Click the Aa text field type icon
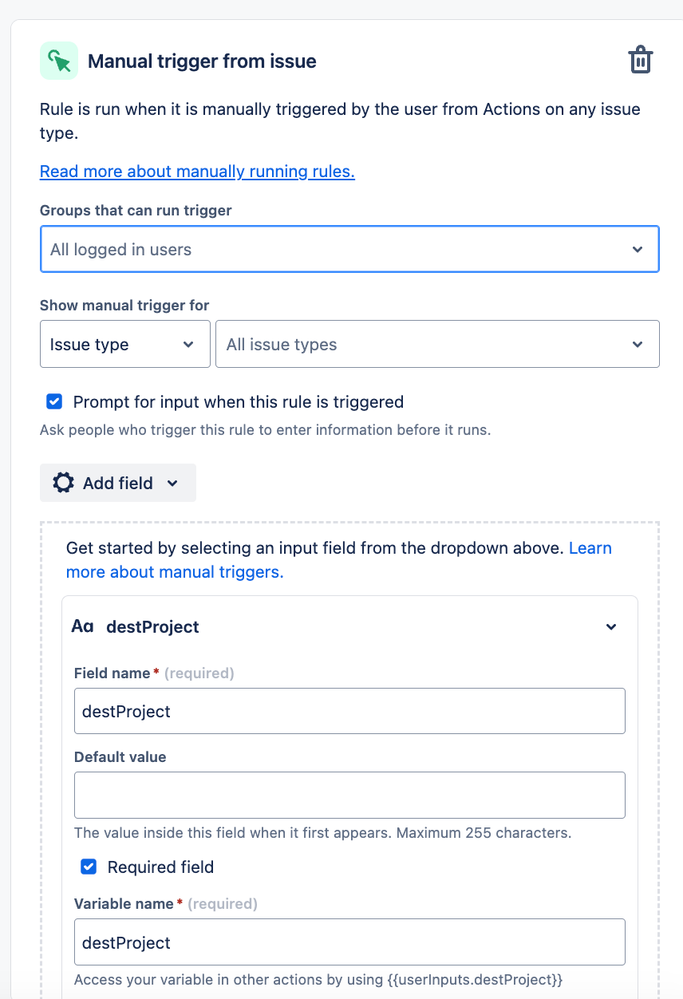 tap(82, 626)
